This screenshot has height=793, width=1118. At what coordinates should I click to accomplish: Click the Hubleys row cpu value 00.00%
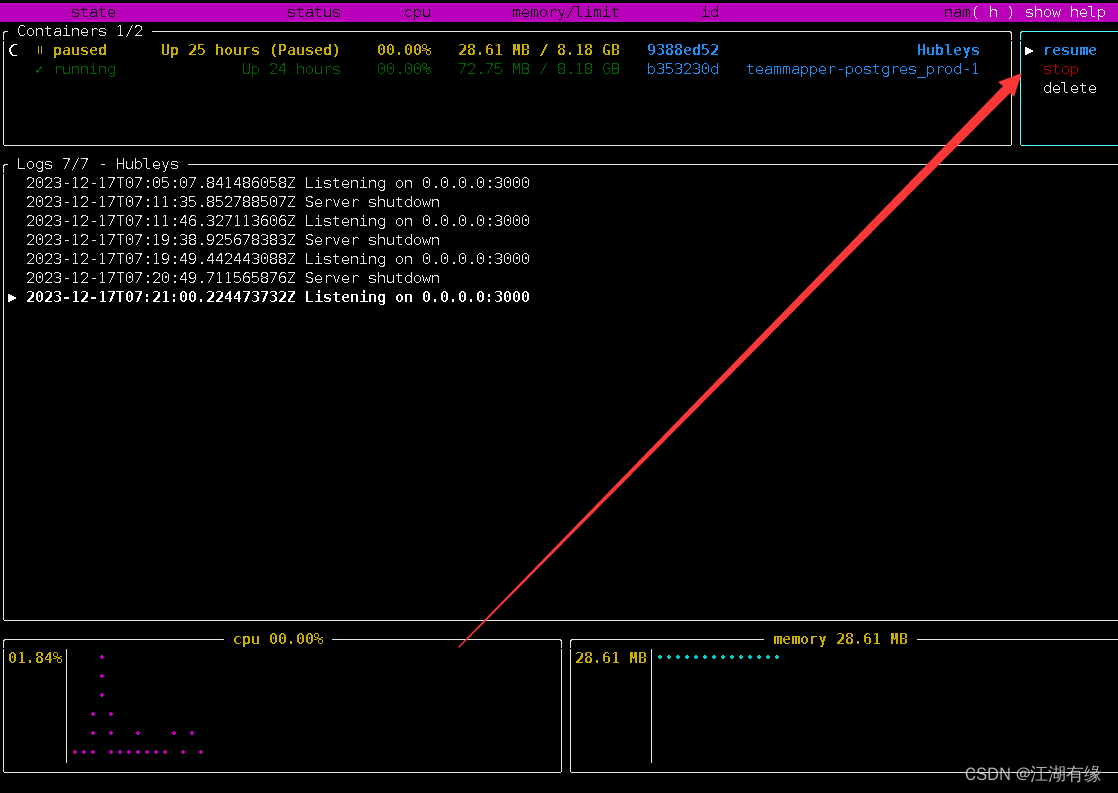tap(404, 50)
